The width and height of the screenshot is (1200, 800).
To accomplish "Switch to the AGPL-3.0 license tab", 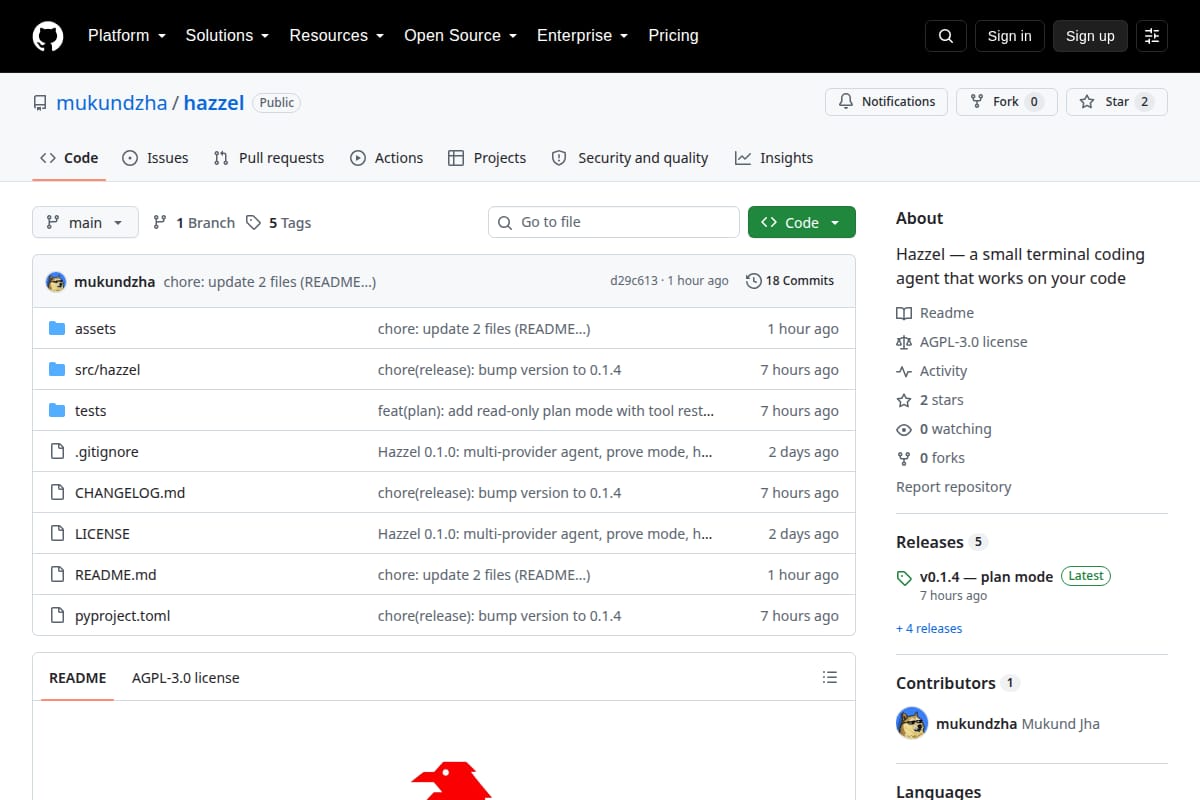I will click(186, 678).
